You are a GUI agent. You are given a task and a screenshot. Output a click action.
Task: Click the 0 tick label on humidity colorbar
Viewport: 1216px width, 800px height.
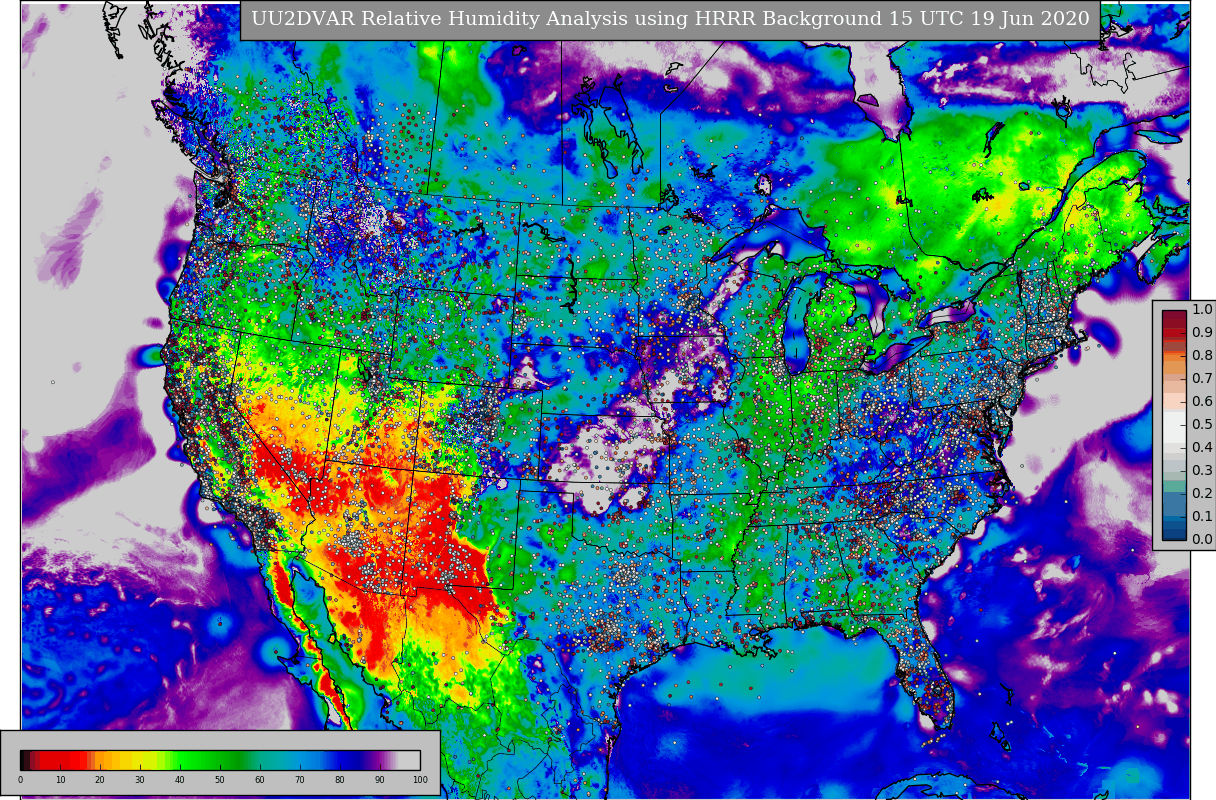coord(20,780)
